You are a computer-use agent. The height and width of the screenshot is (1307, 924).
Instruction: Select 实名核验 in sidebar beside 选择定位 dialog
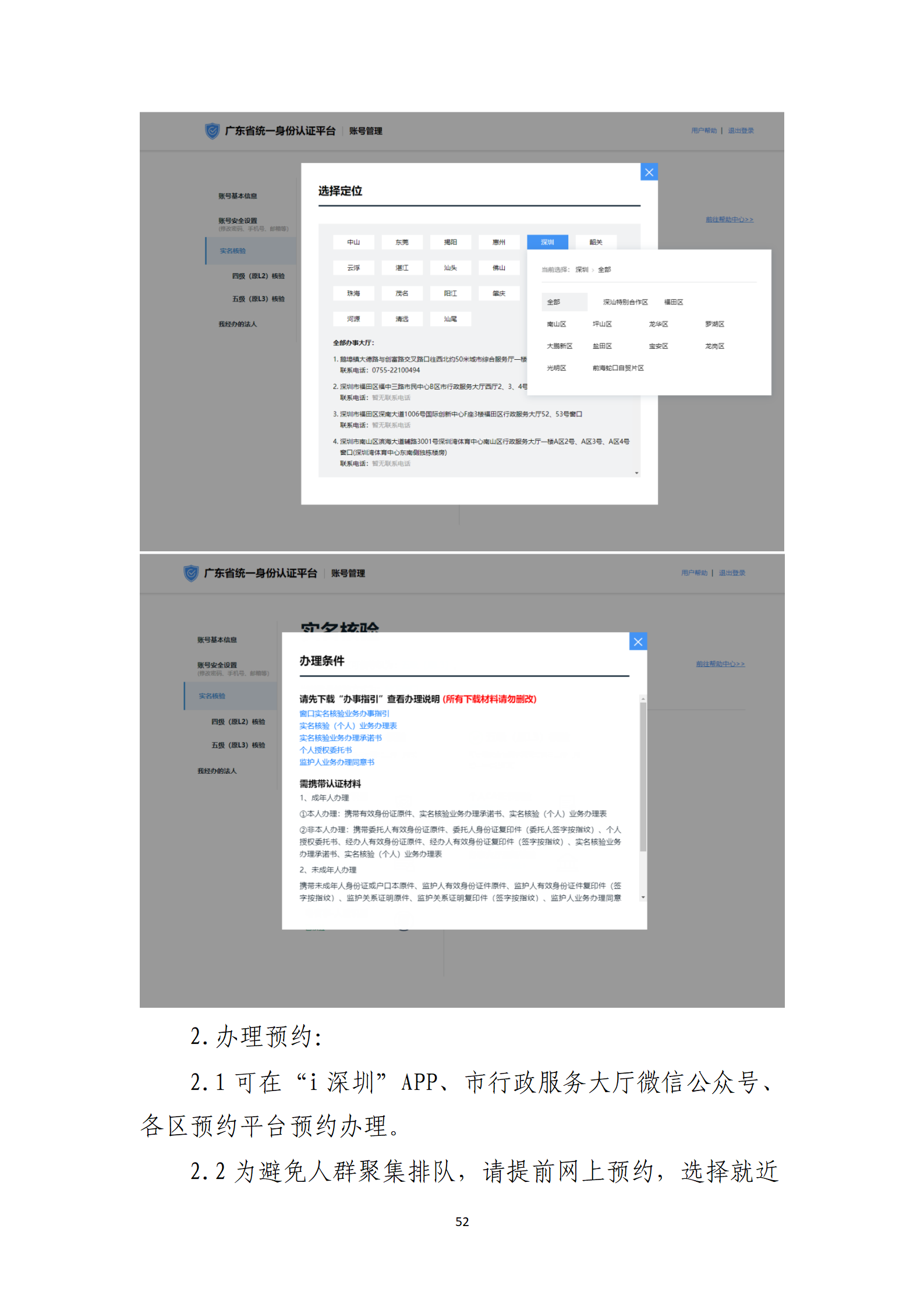pyautogui.click(x=251, y=251)
